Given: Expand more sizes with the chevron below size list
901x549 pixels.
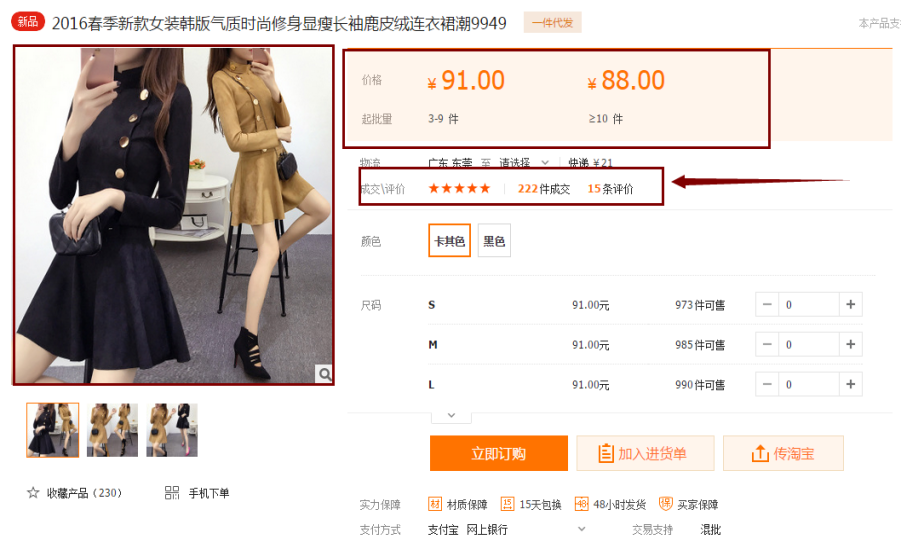Looking at the screenshot, I should pos(451,415).
